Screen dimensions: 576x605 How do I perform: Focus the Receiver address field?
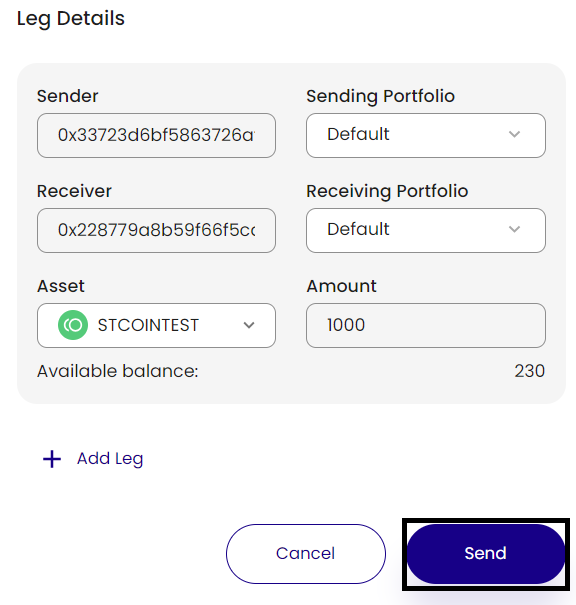156,230
